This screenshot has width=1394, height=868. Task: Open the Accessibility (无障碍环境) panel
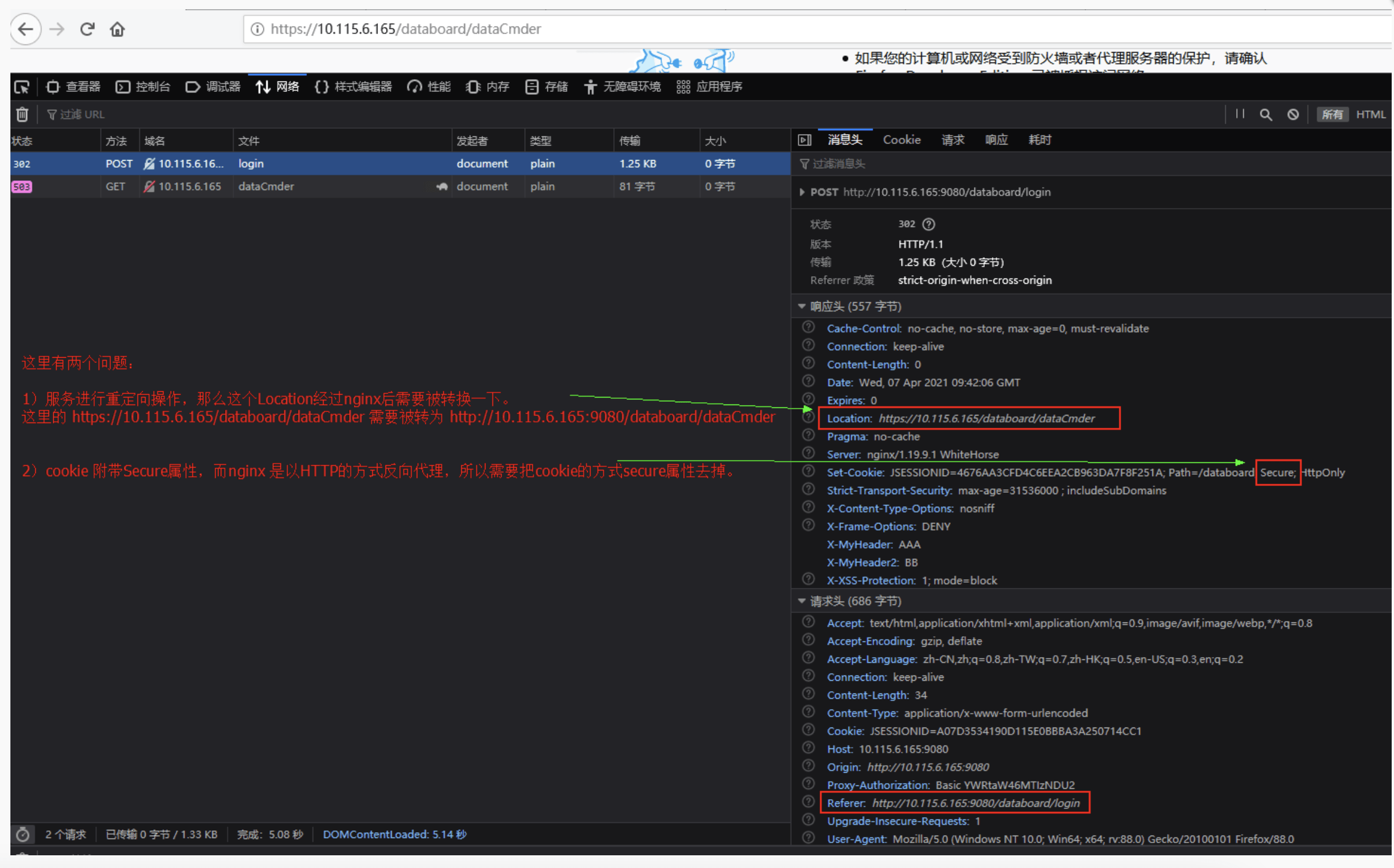[623, 87]
